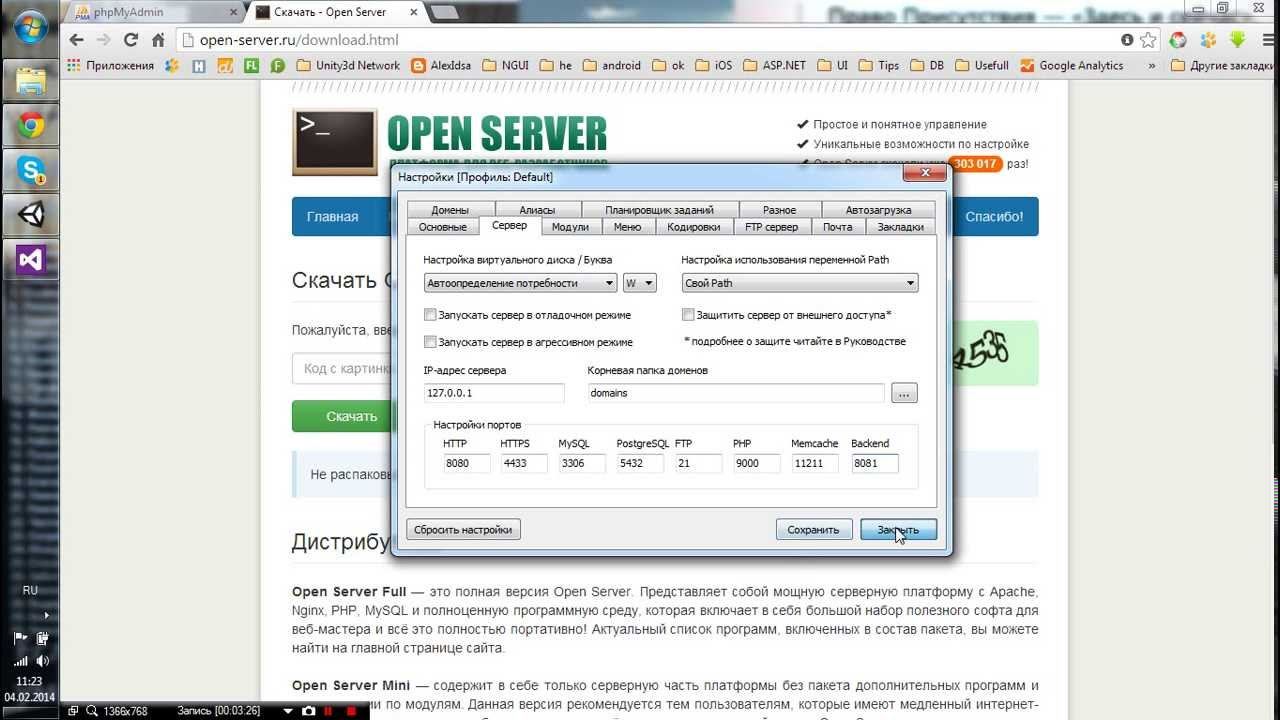
Task: Click the green download arrow extension
Action: [1237, 40]
